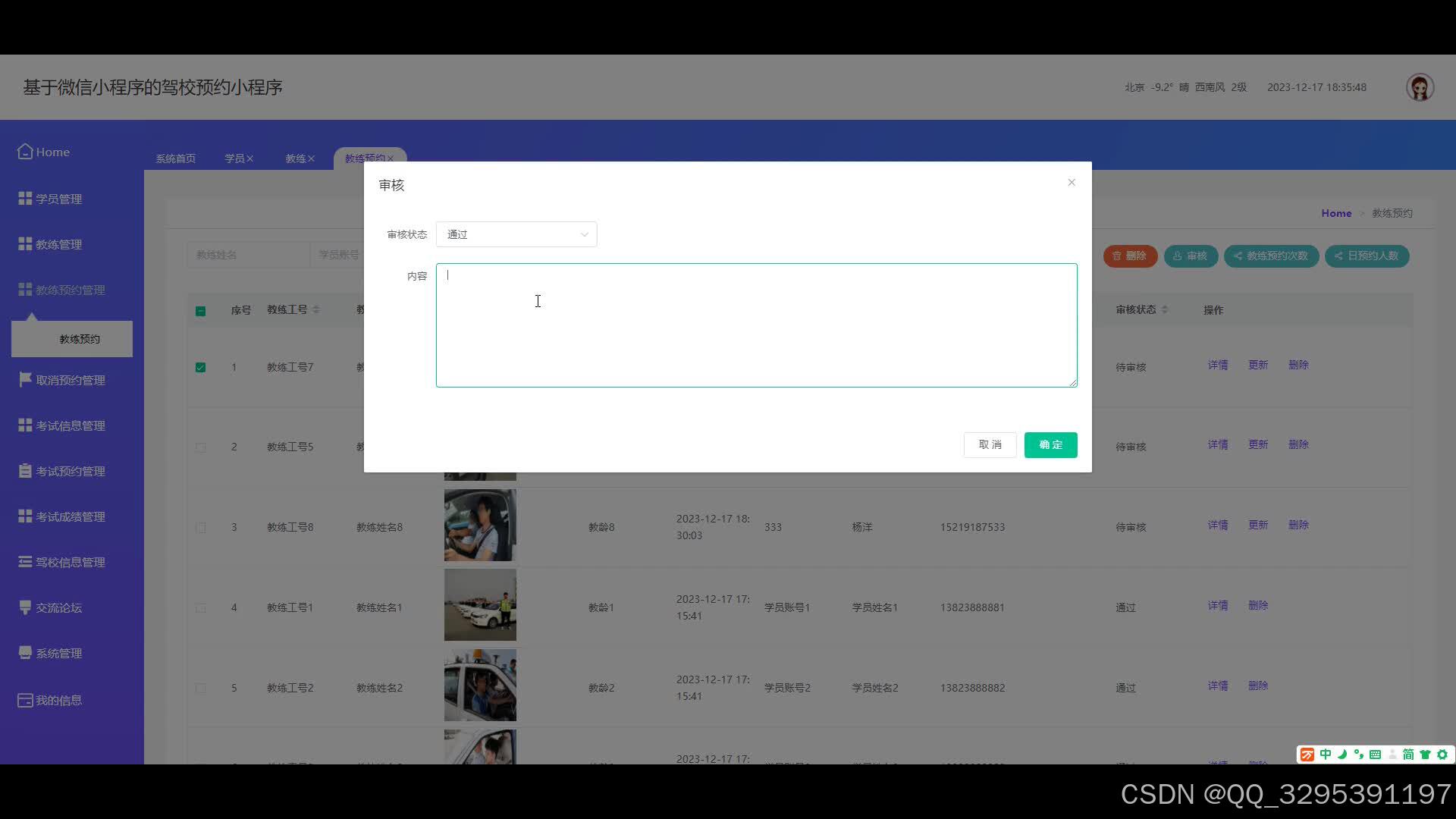Sort by 审核状态 column arrows

(1165, 309)
